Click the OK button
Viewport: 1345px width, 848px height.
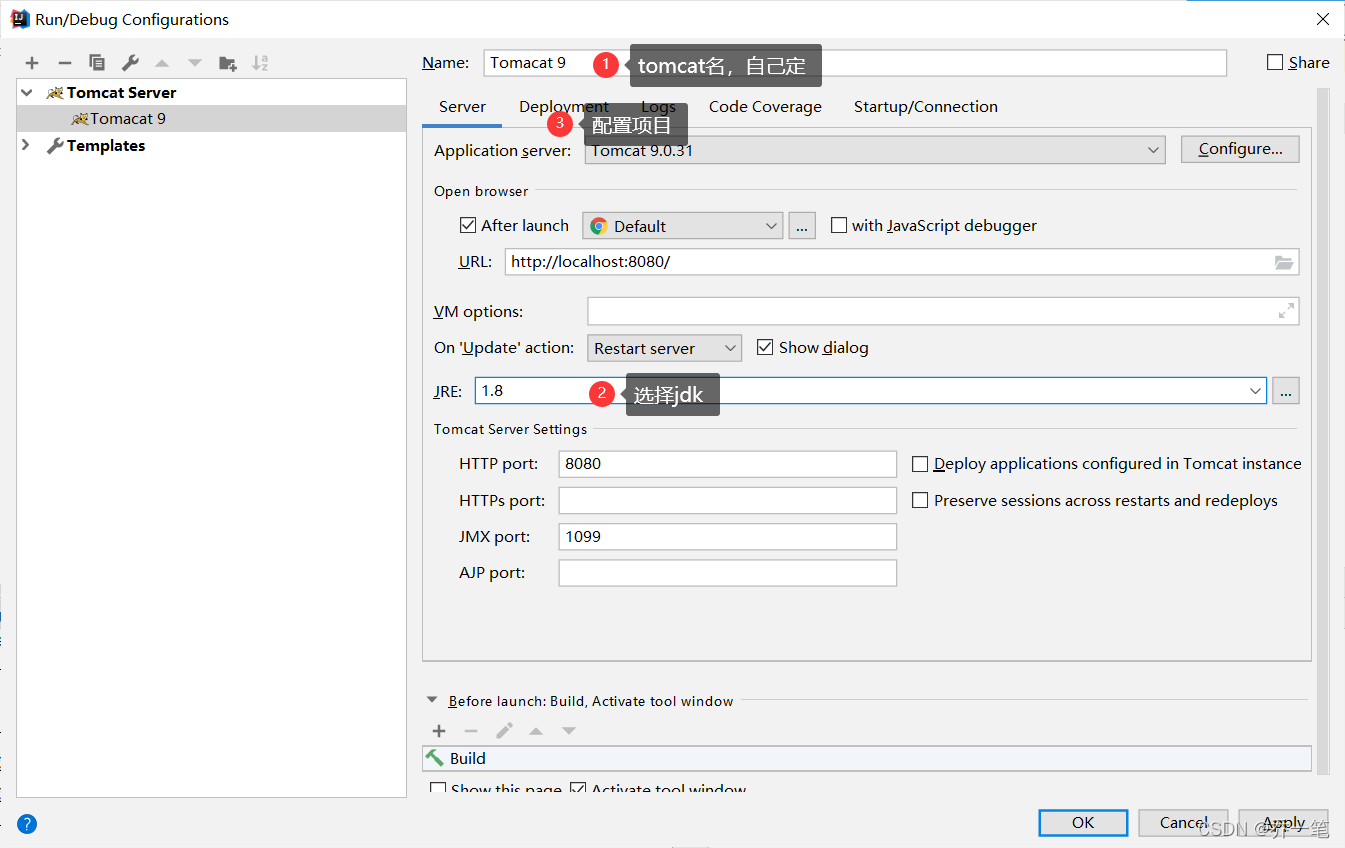tap(1083, 822)
